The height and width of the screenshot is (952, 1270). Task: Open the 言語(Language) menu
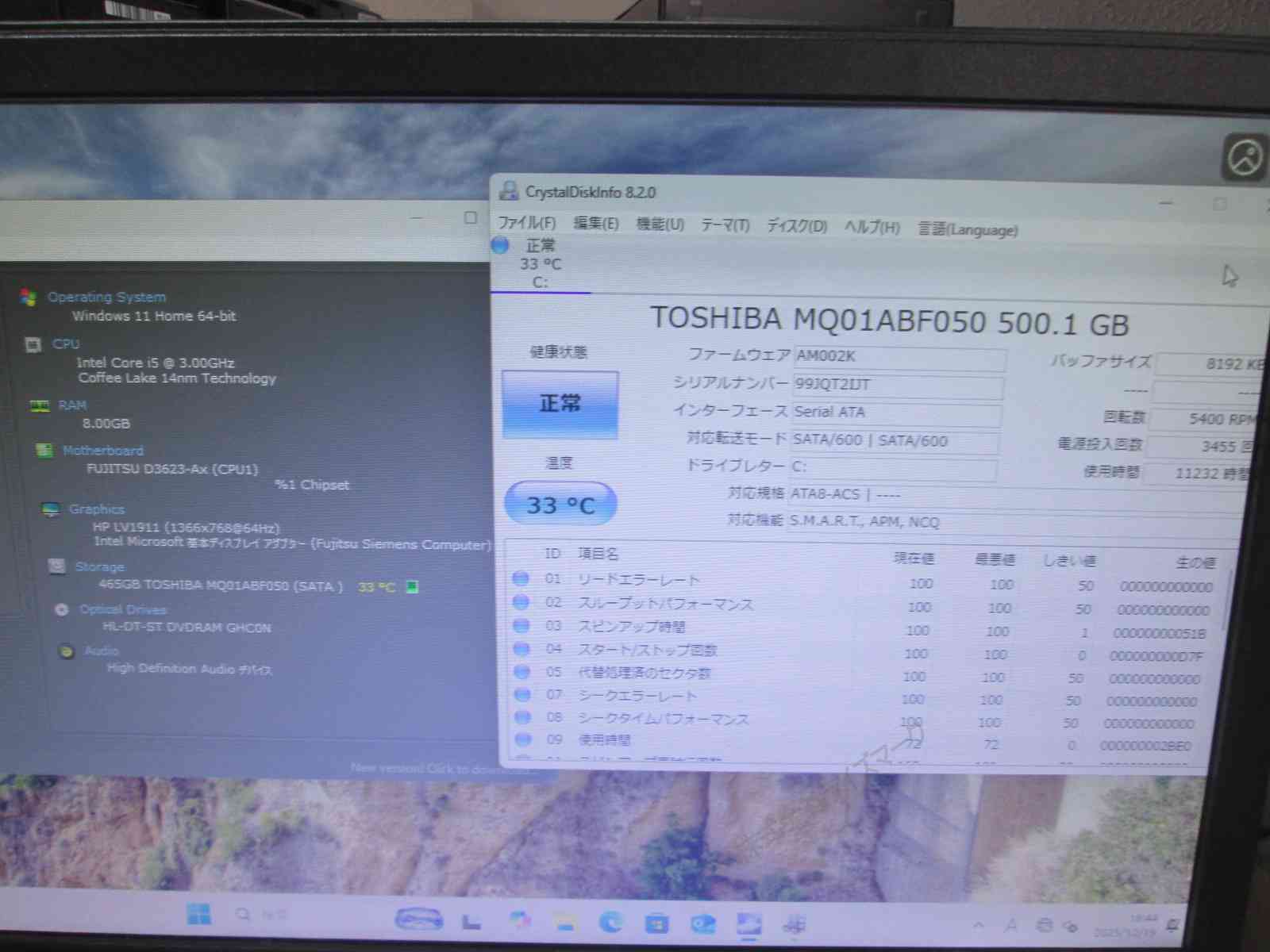(968, 230)
